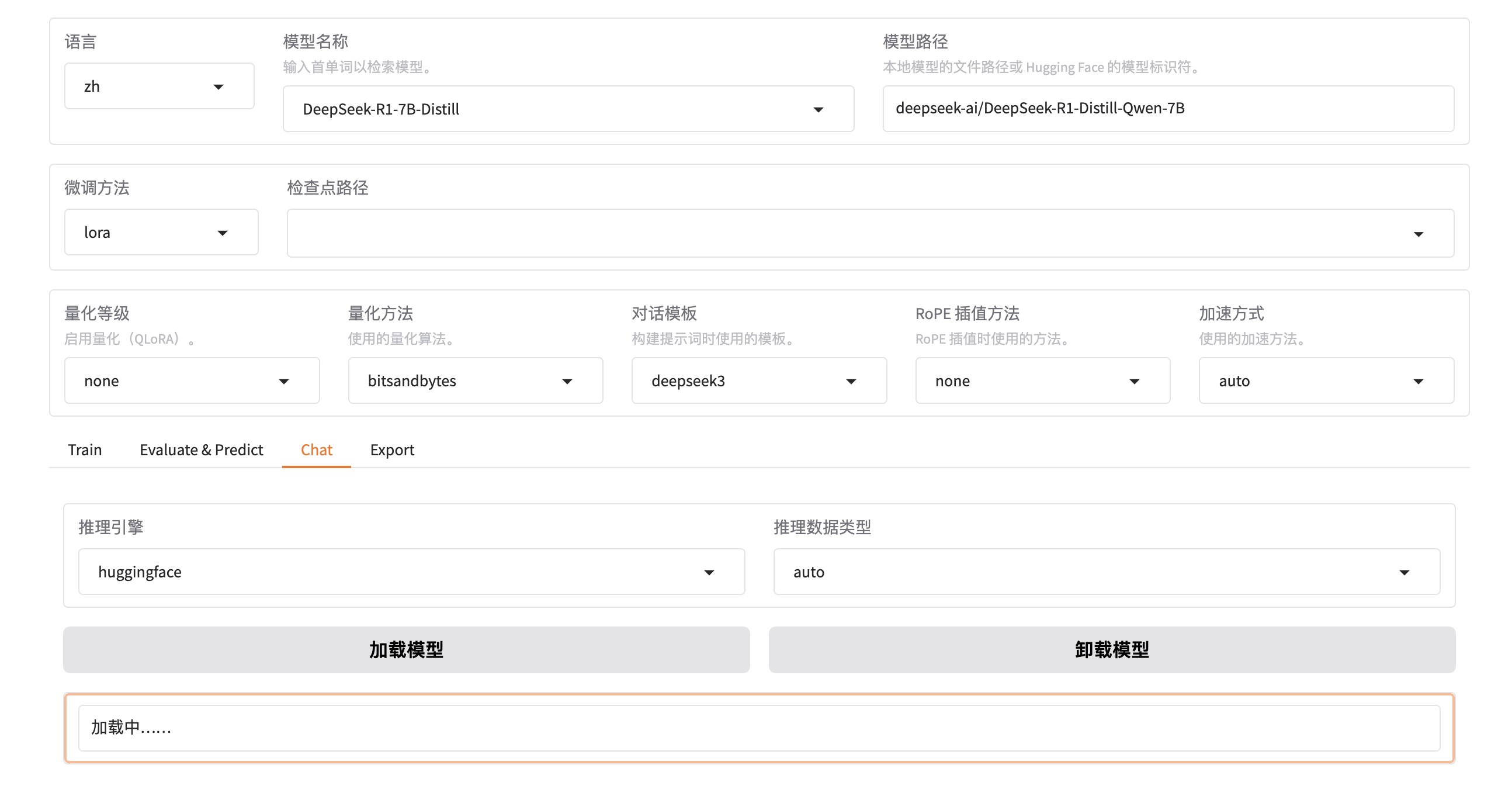Screen dimensions: 1512x810
Task: Expand the 检查点路径 checkpoint path dropdown arrow
Action: 1417,234
